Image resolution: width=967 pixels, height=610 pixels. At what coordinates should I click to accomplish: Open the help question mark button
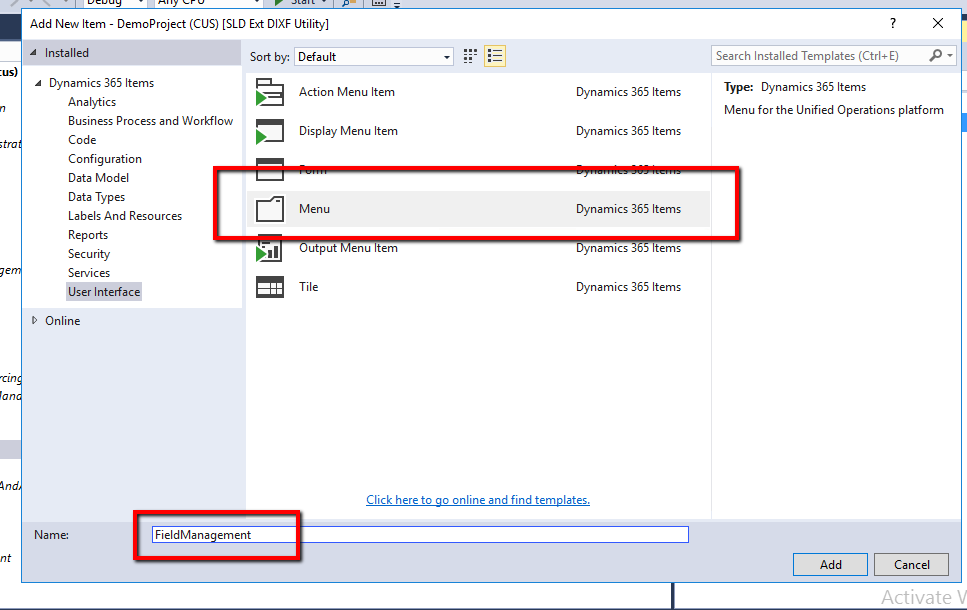coord(892,23)
